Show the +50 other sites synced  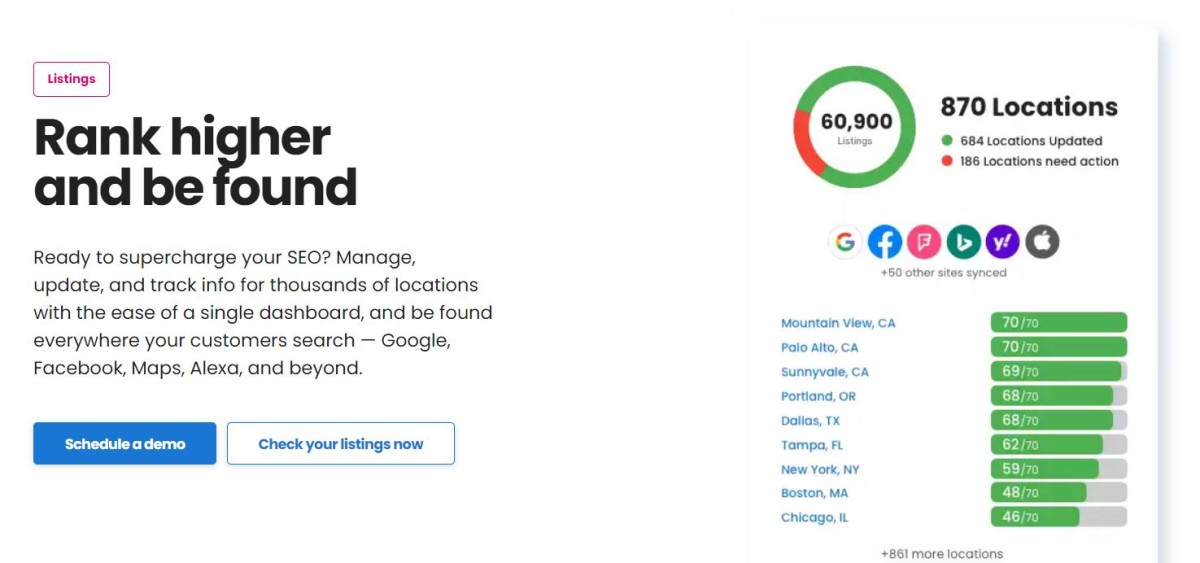[x=943, y=272]
